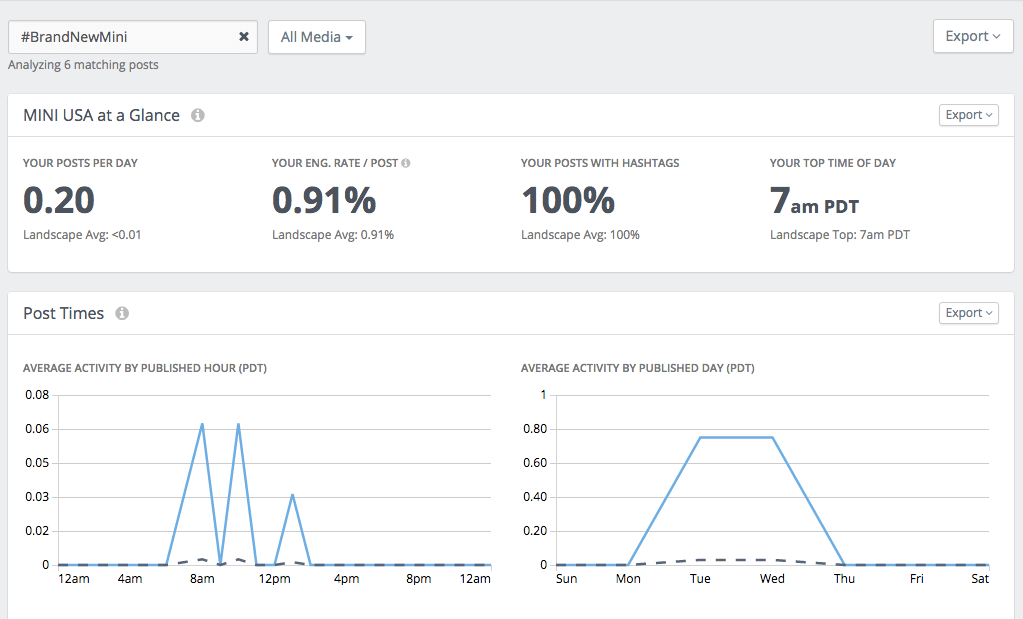Click 'Landscape Avg: 100%' text
Image resolution: width=1023 pixels, height=619 pixels.
point(580,235)
